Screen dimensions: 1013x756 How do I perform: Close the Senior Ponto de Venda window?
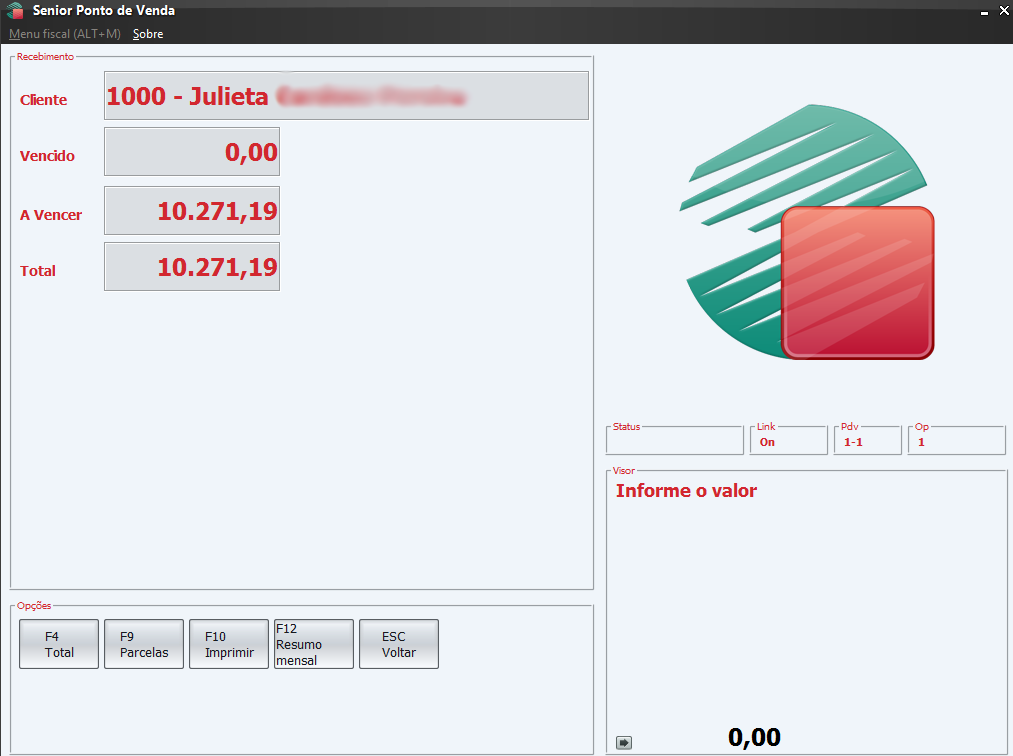[x=1004, y=10]
